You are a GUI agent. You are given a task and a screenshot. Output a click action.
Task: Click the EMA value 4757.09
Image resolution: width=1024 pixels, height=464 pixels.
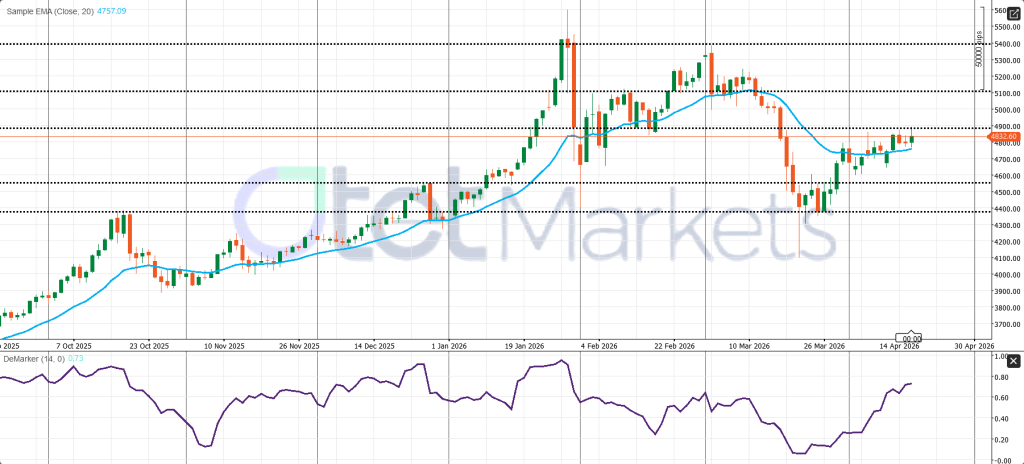coord(109,9)
